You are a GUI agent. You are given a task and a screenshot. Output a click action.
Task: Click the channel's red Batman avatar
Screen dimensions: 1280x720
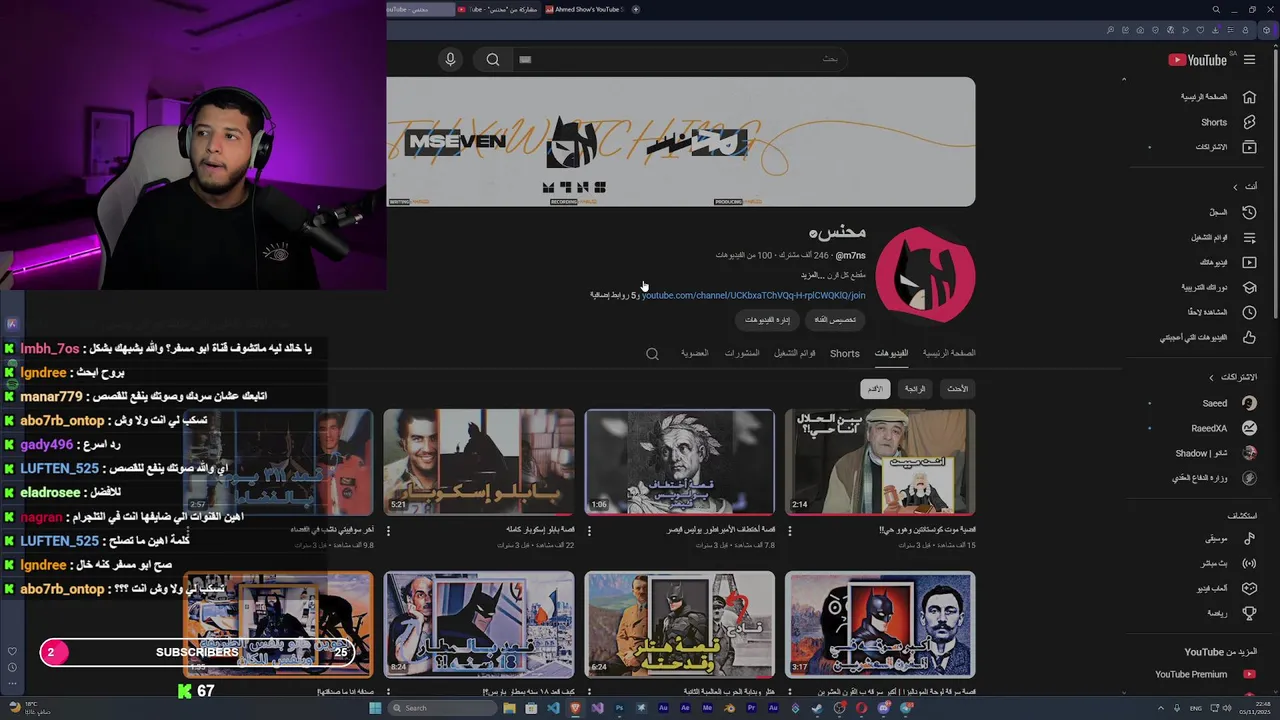pos(926,275)
